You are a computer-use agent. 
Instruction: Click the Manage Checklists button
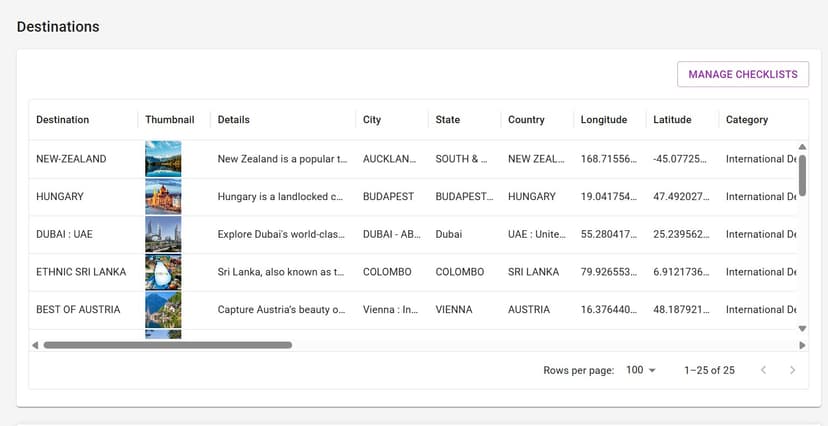(743, 74)
